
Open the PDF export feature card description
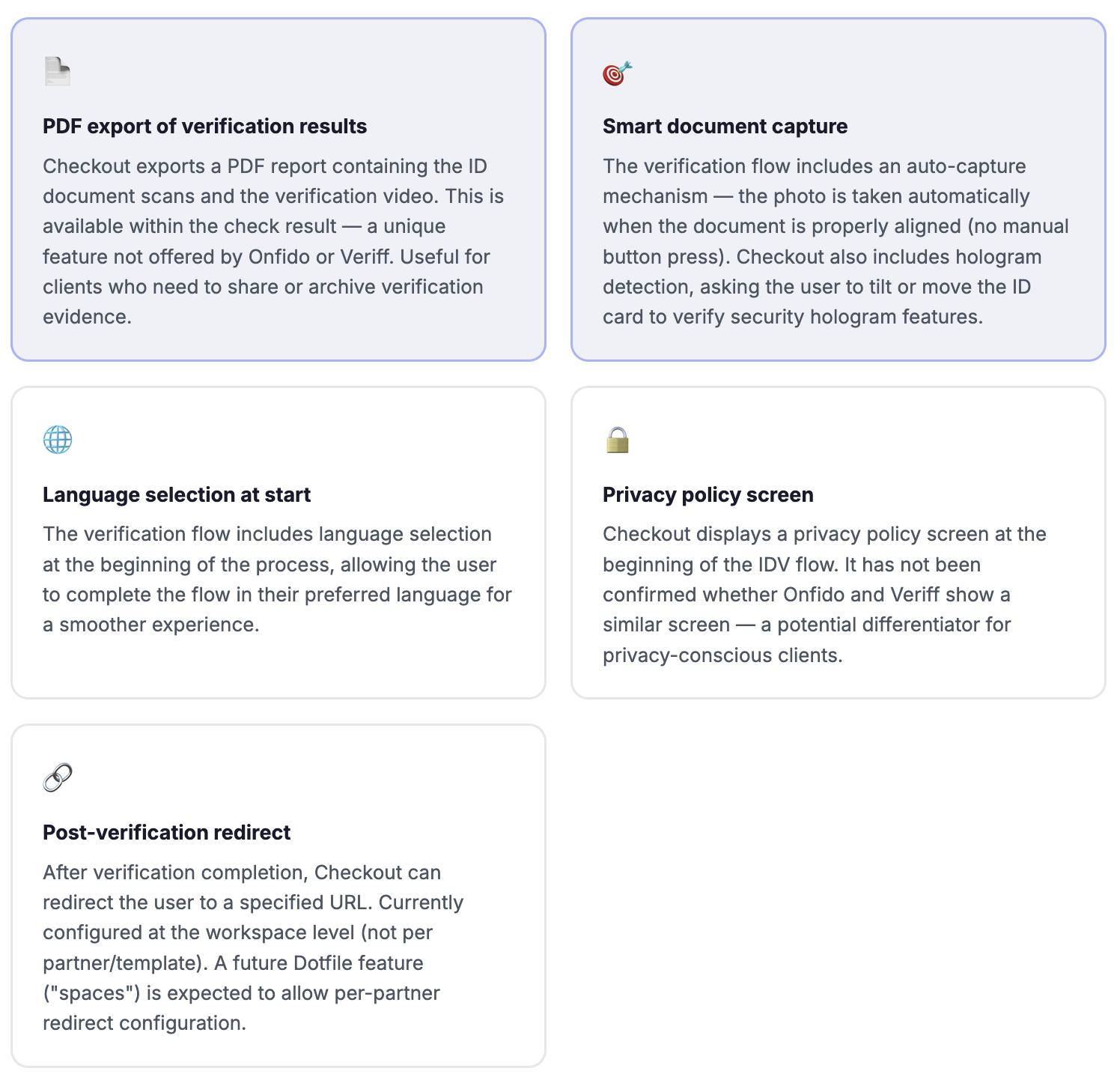point(273,241)
